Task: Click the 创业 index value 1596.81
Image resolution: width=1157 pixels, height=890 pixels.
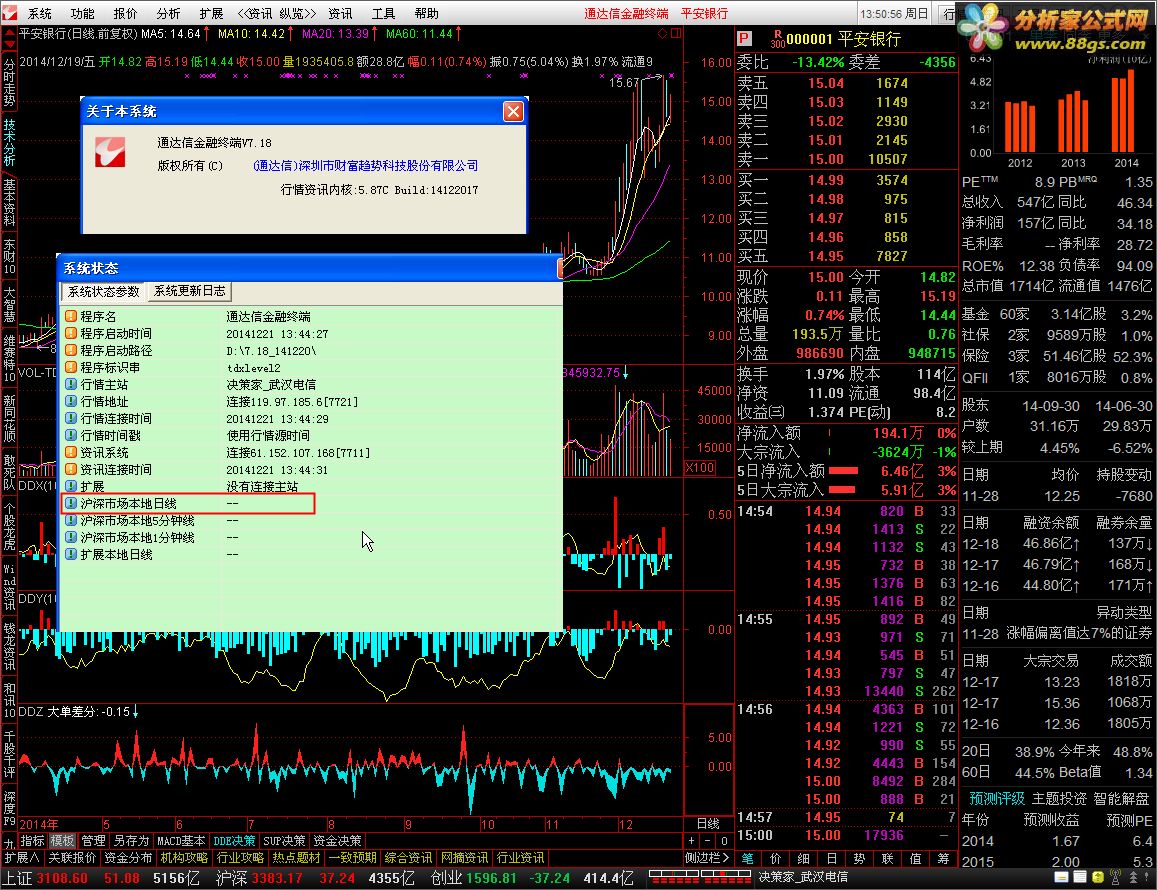Action: (x=490, y=878)
